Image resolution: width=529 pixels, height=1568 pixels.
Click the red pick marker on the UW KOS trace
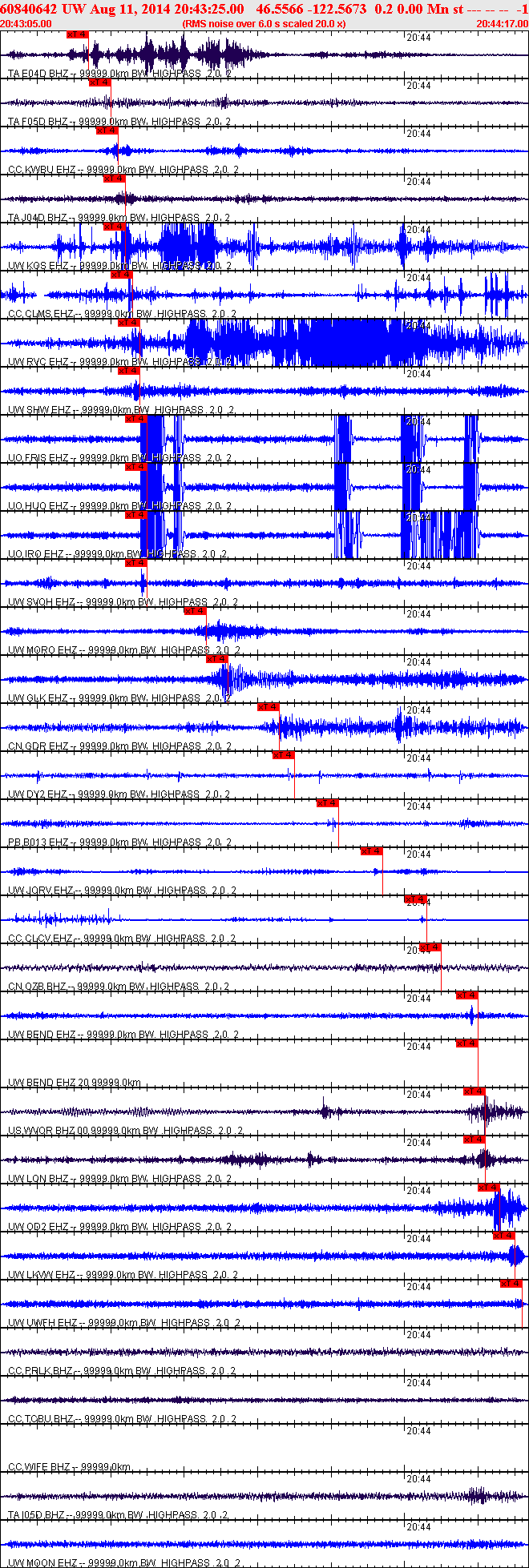click(115, 227)
